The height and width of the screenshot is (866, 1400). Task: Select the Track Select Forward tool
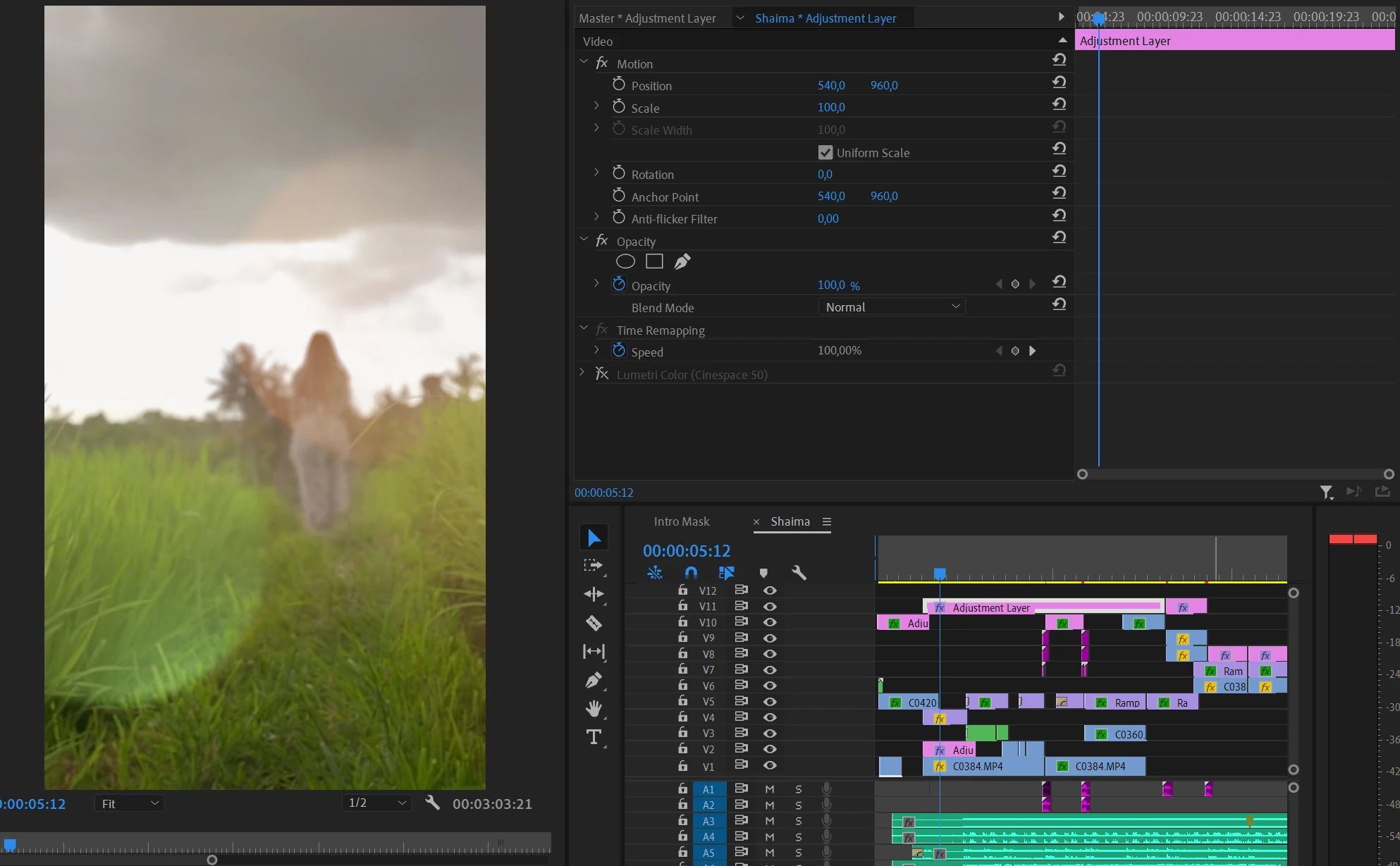click(x=594, y=566)
